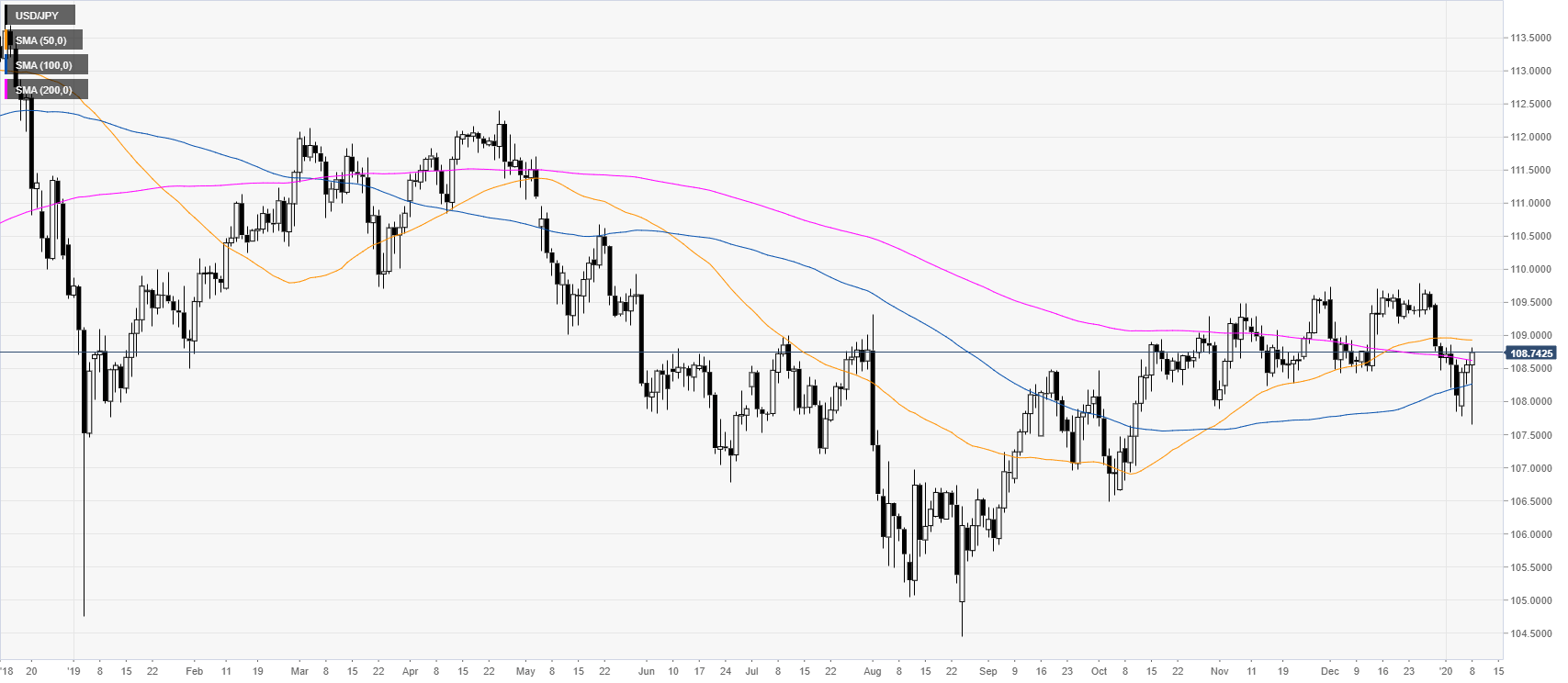The width and height of the screenshot is (1568, 683).
Task: Click the '19 year label on time axis
Action: (74, 671)
